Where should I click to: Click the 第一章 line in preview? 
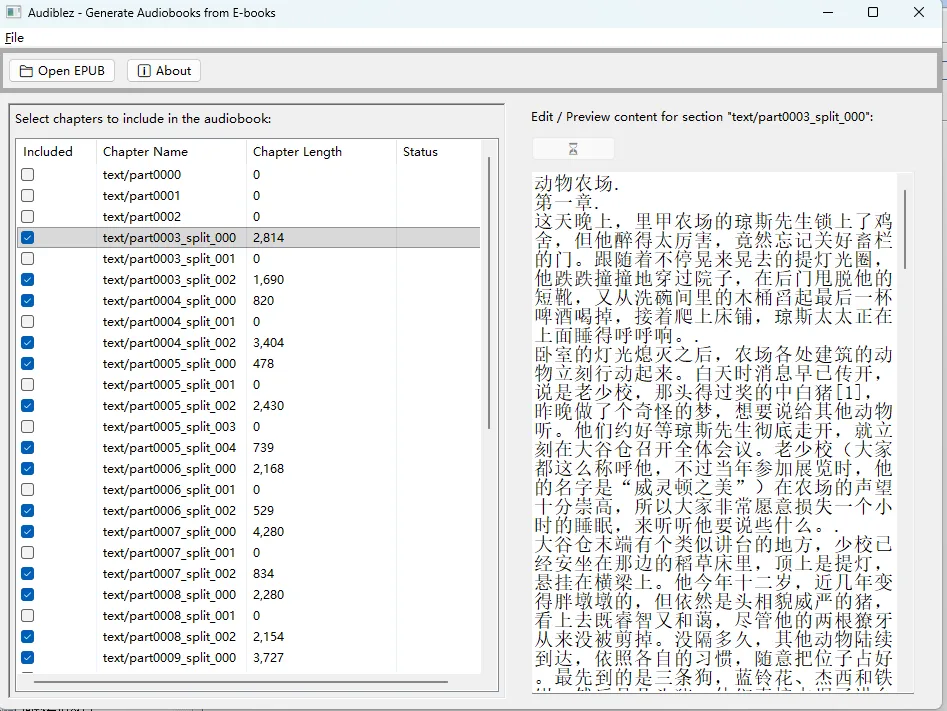(x=566, y=202)
